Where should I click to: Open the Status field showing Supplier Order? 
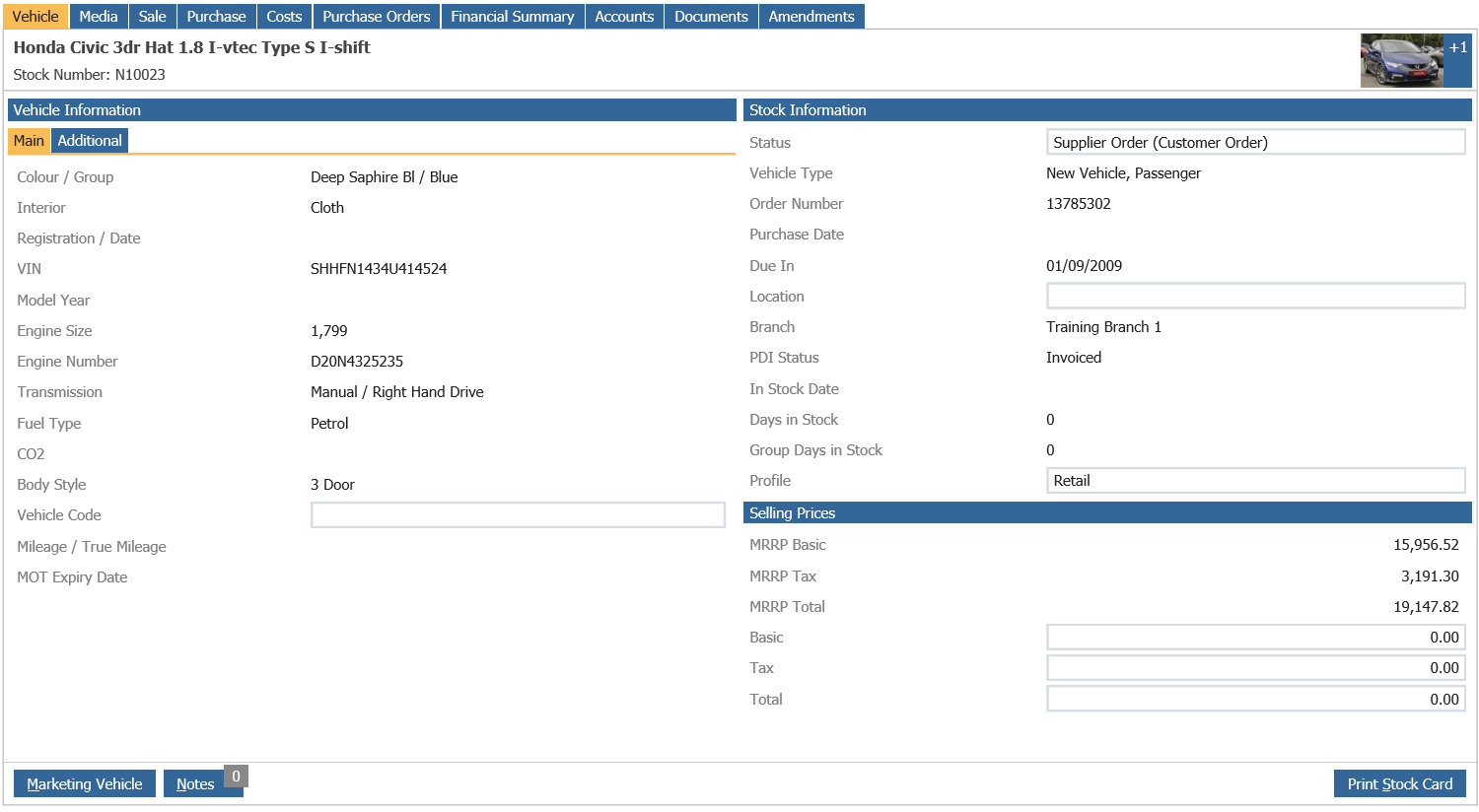(1255, 142)
